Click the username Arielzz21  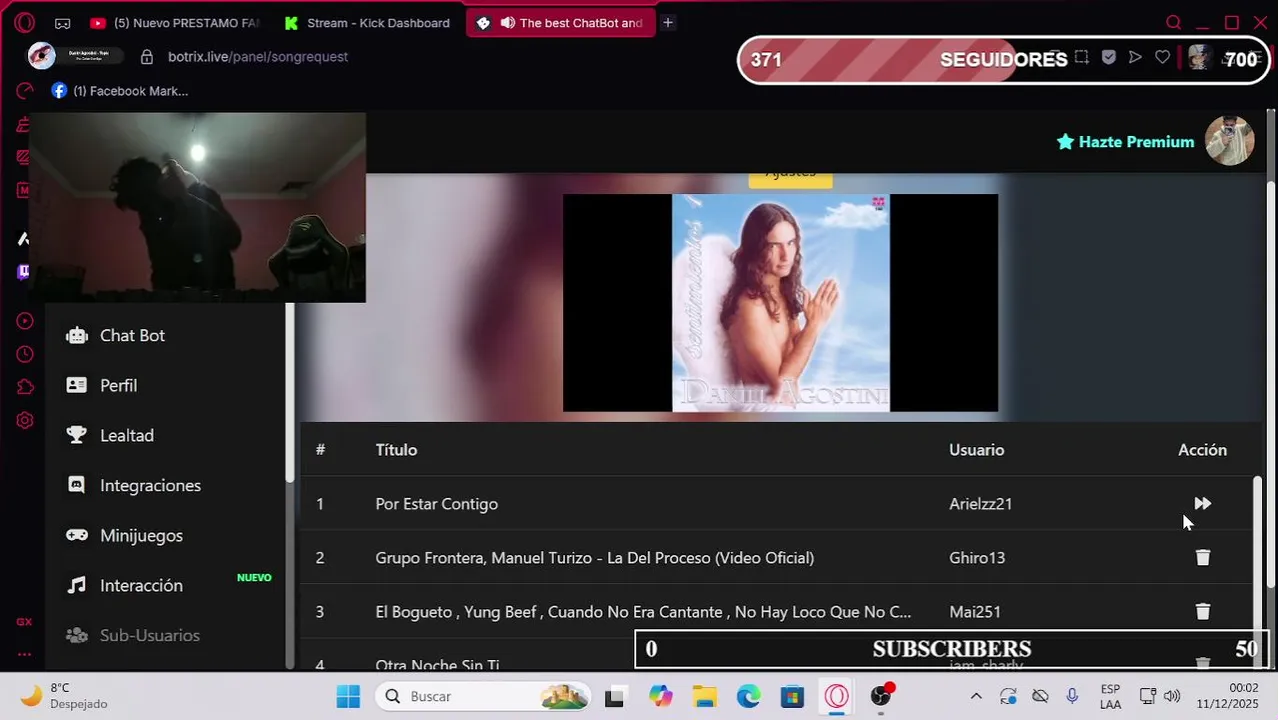pyautogui.click(x=980, y=504)
